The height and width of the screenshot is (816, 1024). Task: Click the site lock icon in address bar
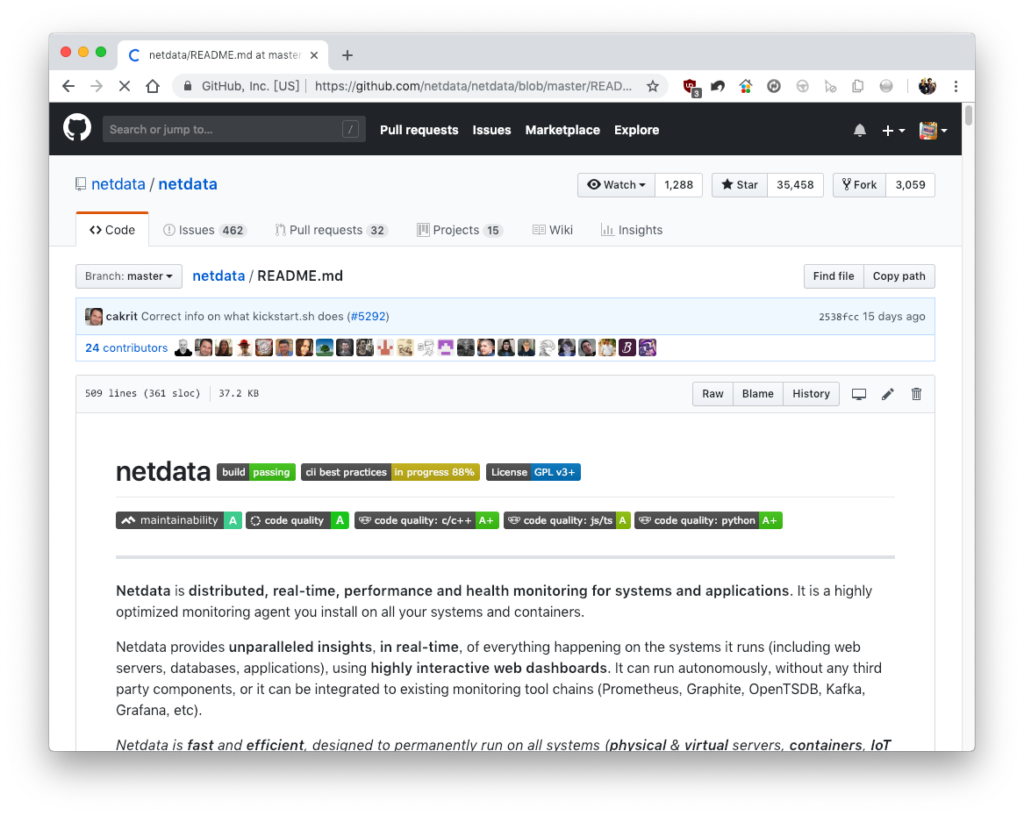coord(188,86)
